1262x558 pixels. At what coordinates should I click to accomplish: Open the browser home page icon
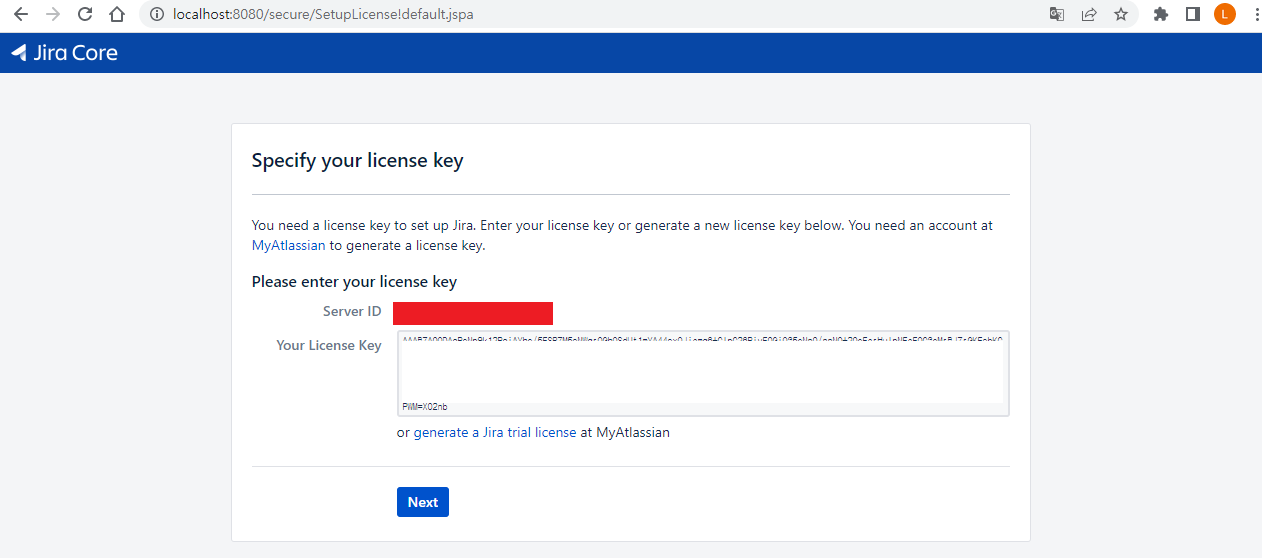tap(117, 14)
